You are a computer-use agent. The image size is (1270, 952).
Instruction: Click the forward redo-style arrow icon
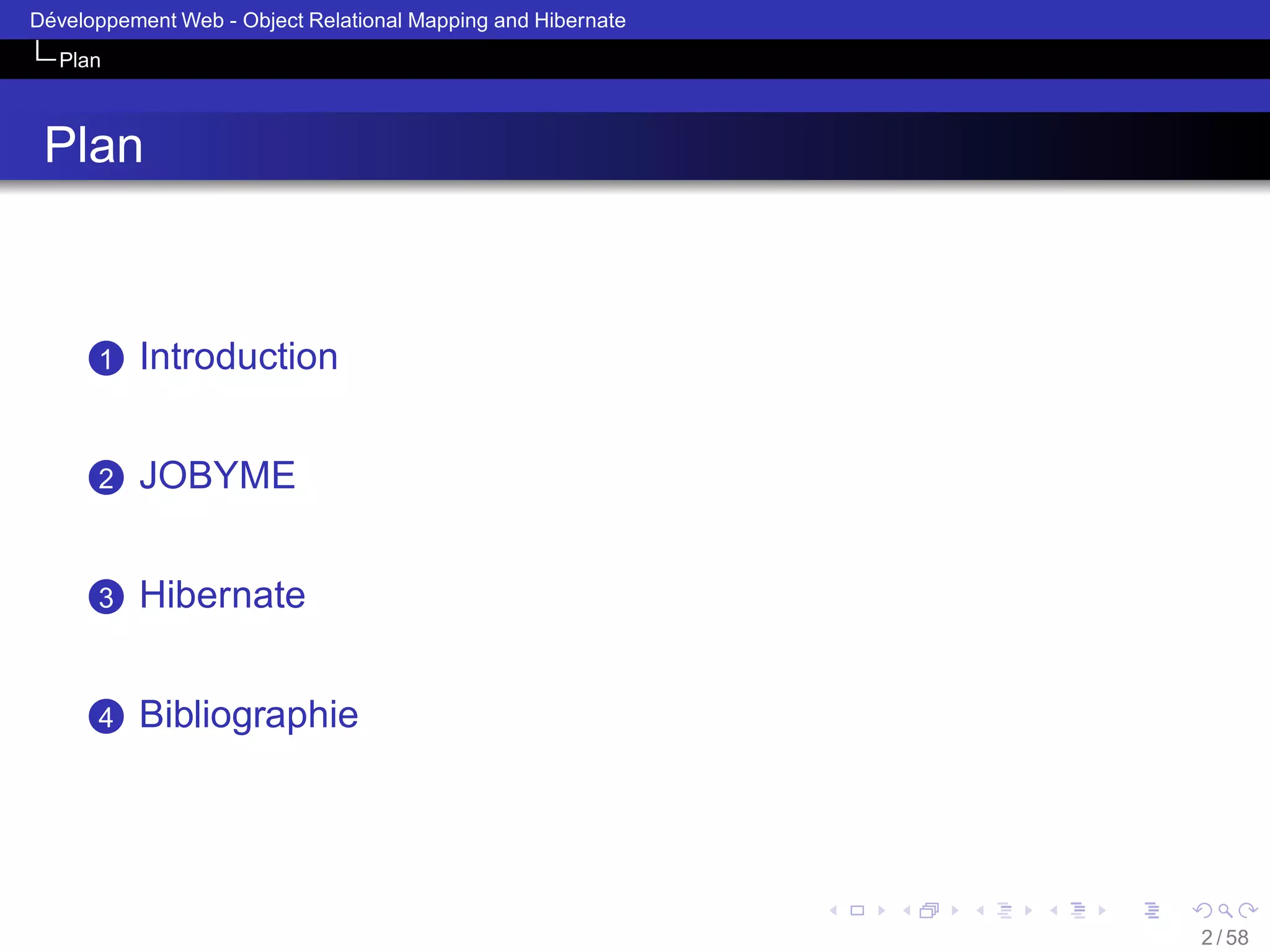click(1248, 910)
